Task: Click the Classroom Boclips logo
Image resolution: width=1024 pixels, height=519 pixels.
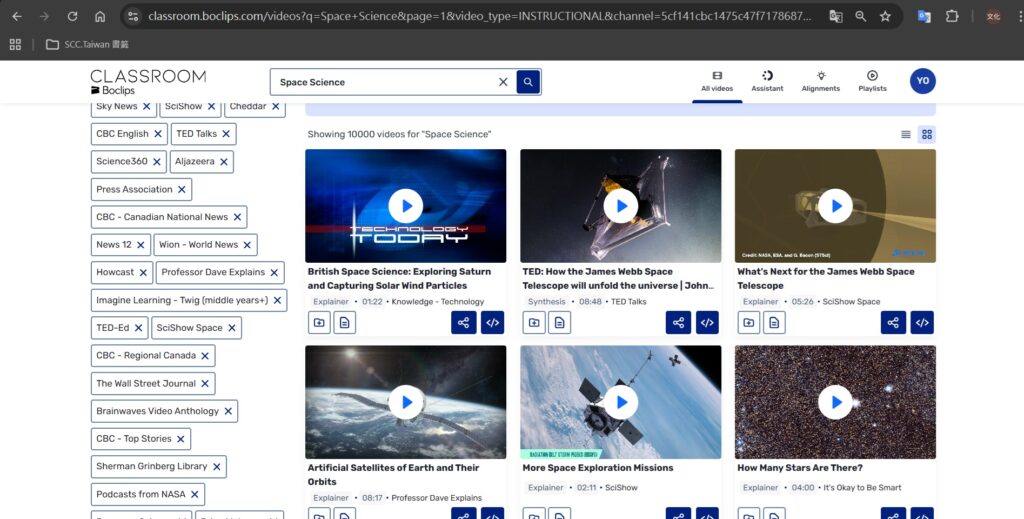Action: click(148, 82)
